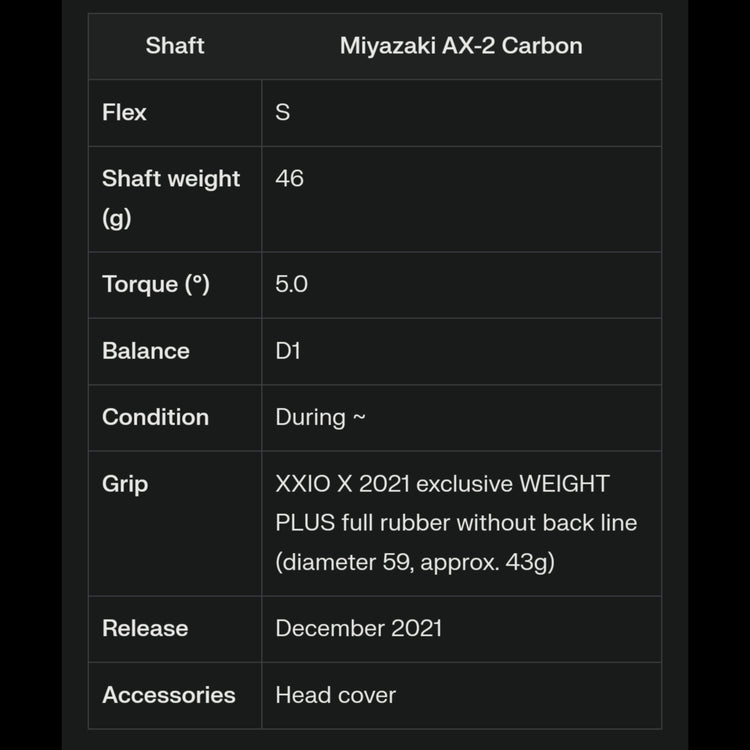The height and width of the screenshot is (750, 750).
Task: Select the Balance row label
Action: click(146, 351)
